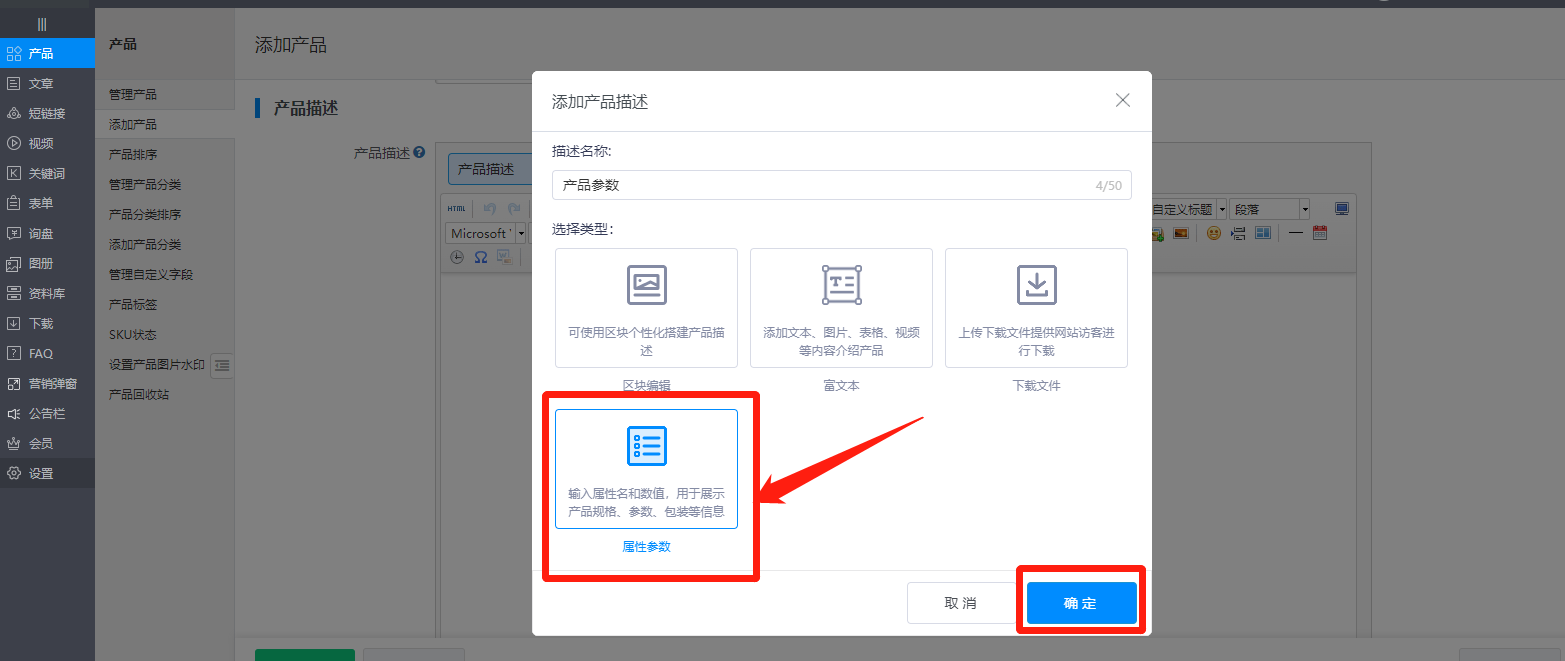Confirm with the 确定 button

[x=1081, y=603]
